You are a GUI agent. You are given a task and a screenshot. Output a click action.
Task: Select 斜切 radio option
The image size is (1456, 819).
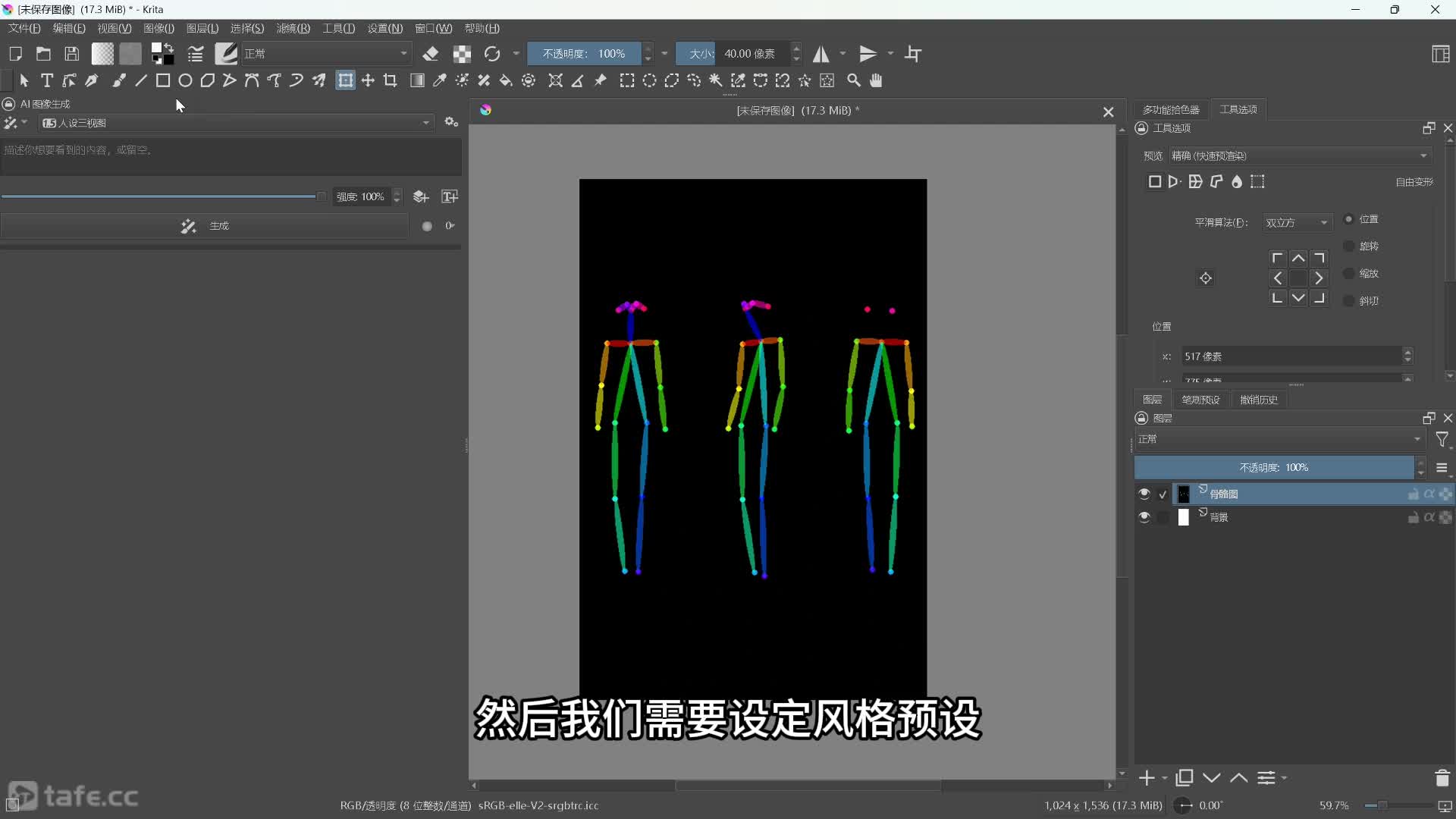1349,301
